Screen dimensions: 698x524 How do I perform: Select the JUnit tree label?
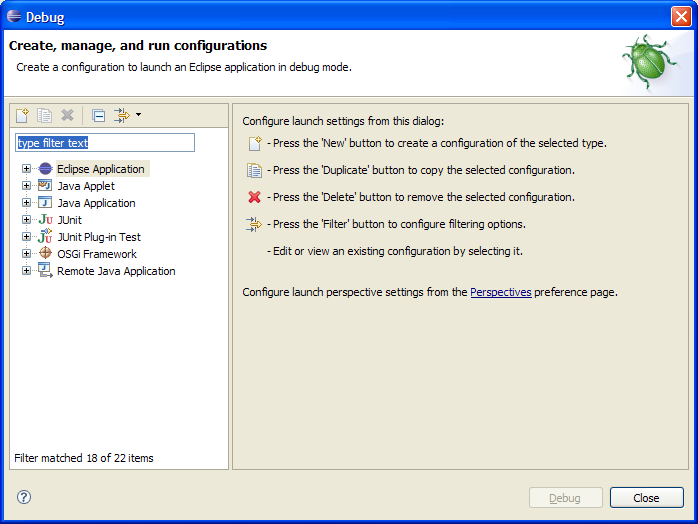click(x=69, y=220)
